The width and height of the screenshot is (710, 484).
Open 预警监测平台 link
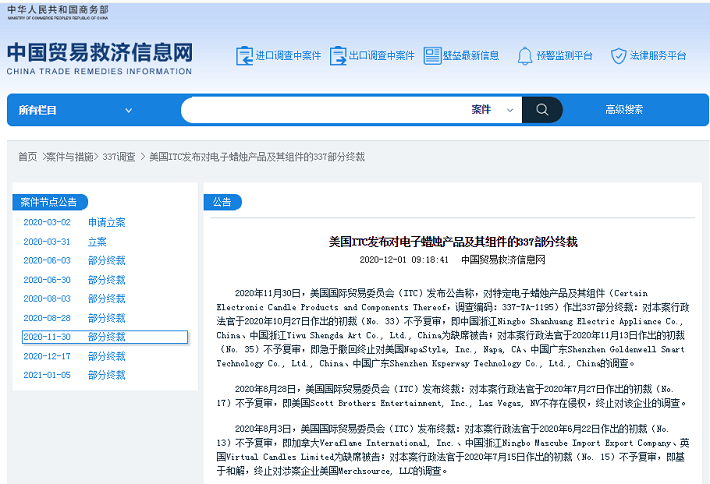click(564, 56)
